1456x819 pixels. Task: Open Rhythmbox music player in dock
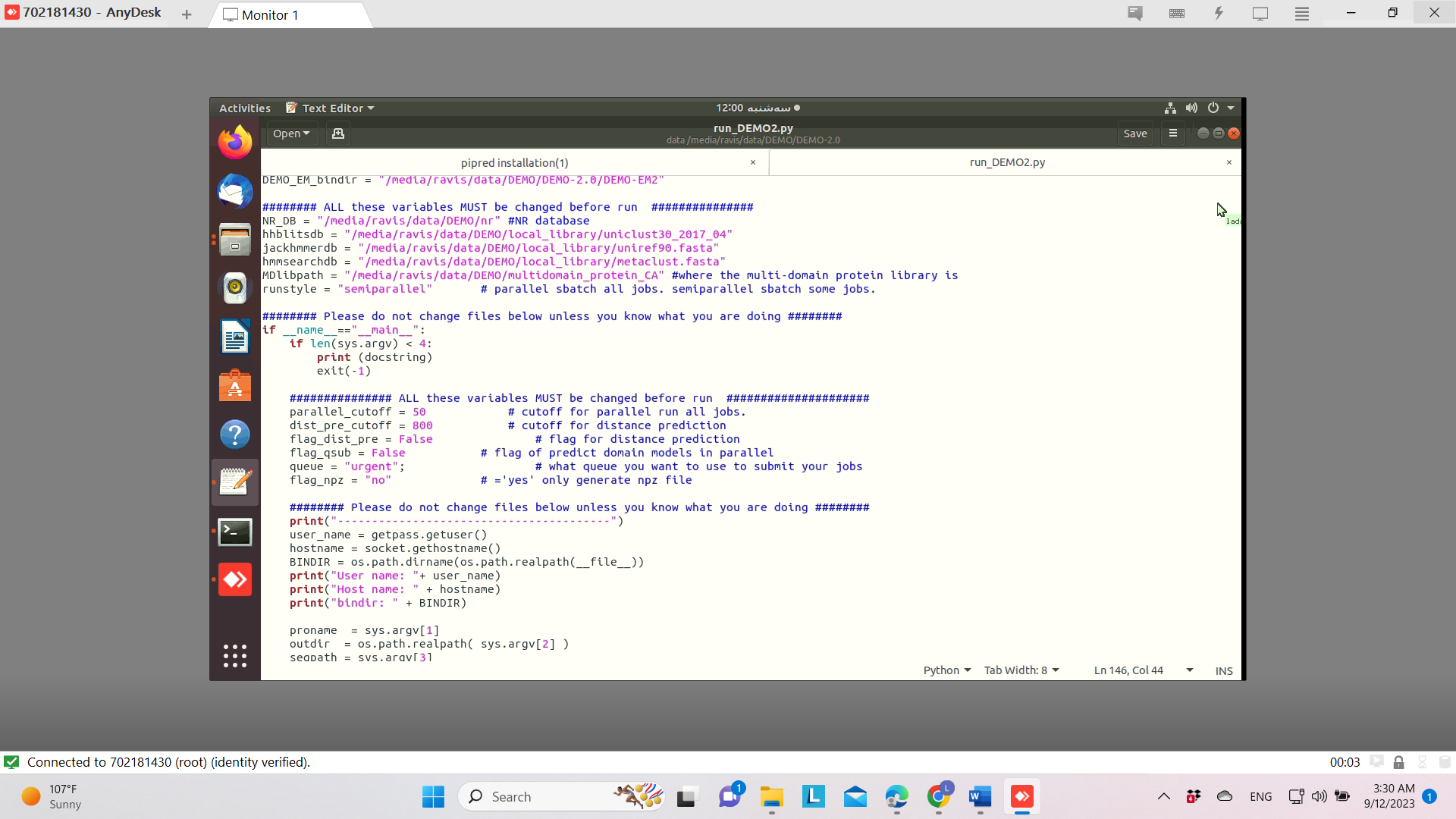pyautogui.click(x=235, y=288)
